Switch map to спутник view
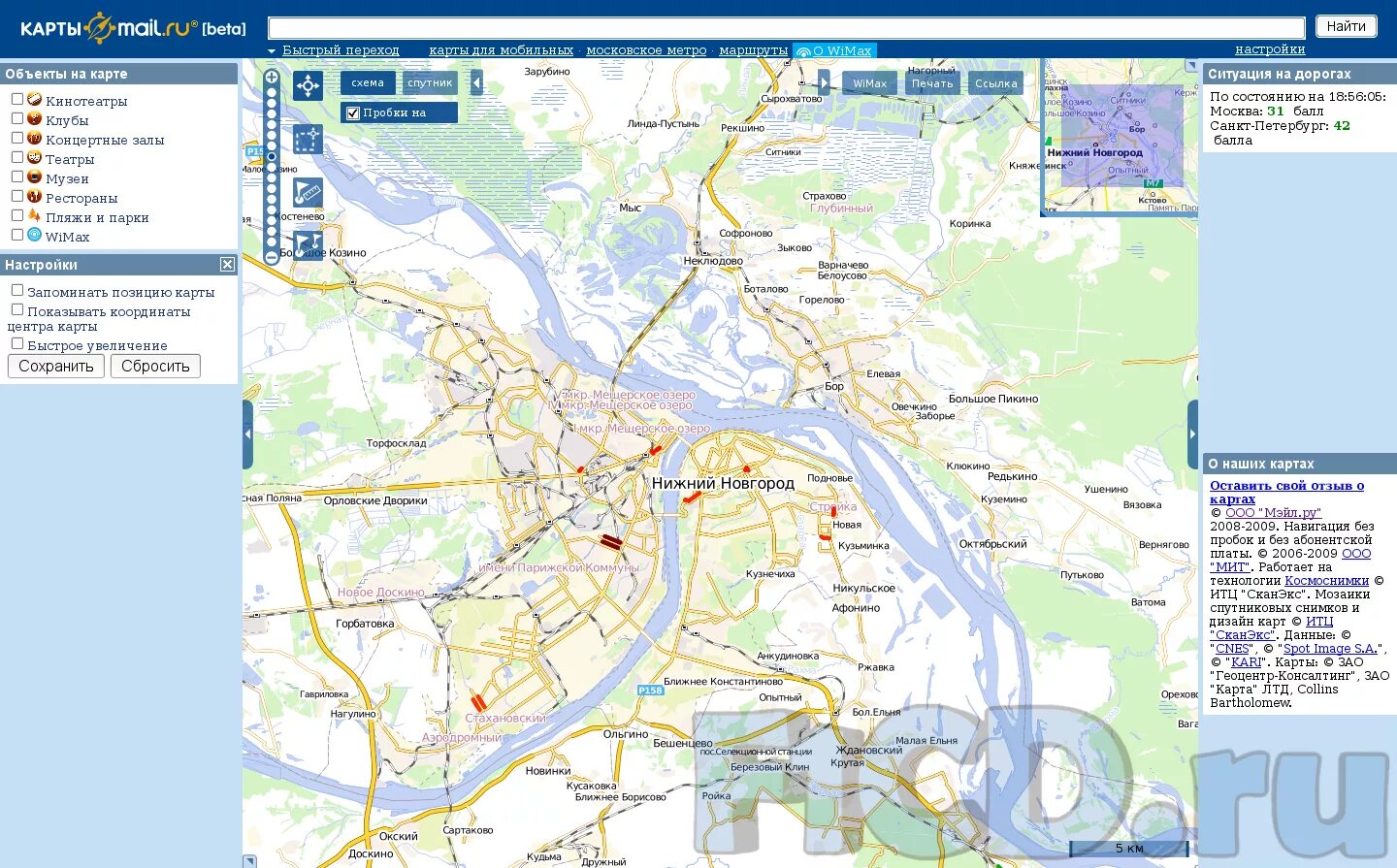 430,82
